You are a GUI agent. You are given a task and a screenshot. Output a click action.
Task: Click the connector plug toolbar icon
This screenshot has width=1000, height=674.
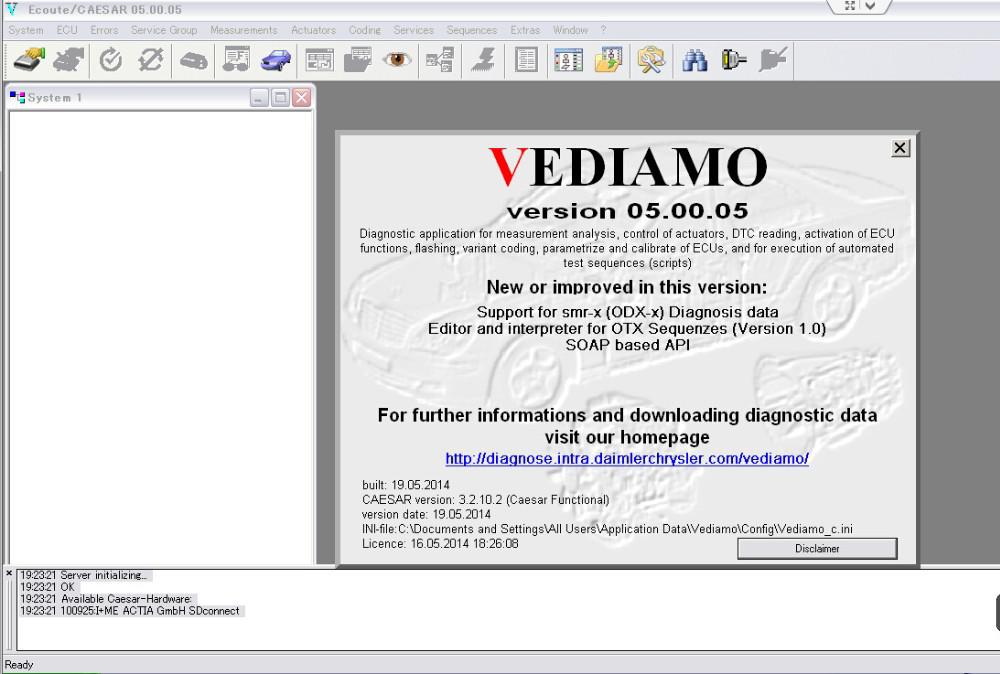(x=733, y=61)
